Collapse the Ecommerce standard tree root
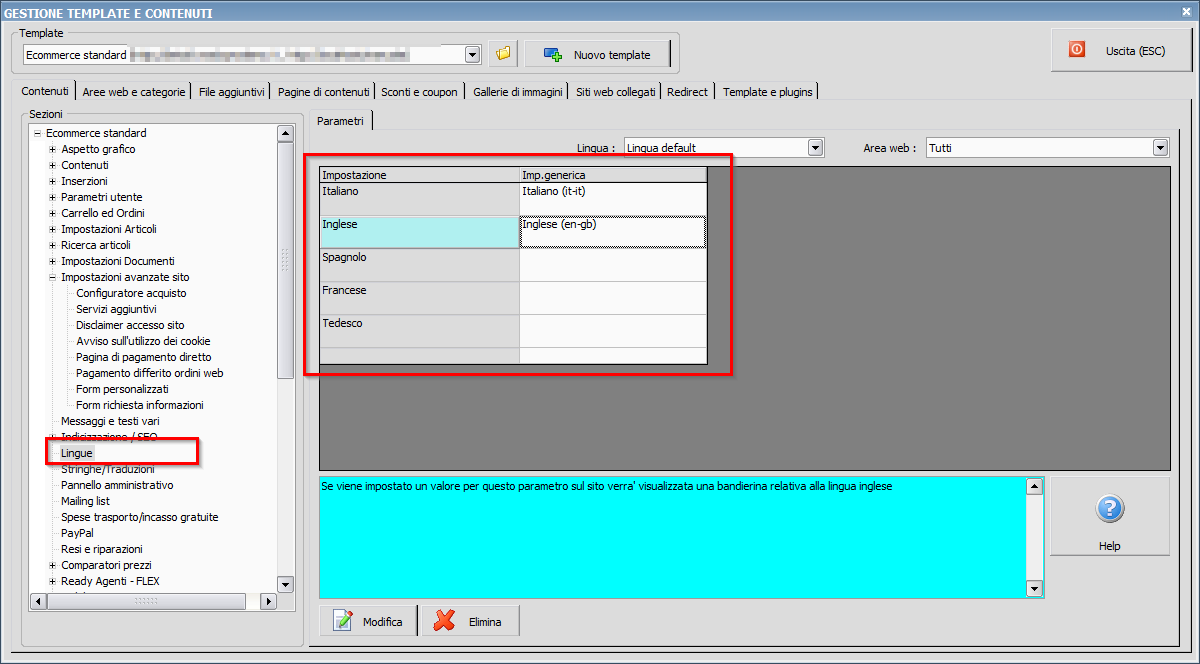Image resolution: width=1200 pixels, height=664 pixels. coord(37,133)
